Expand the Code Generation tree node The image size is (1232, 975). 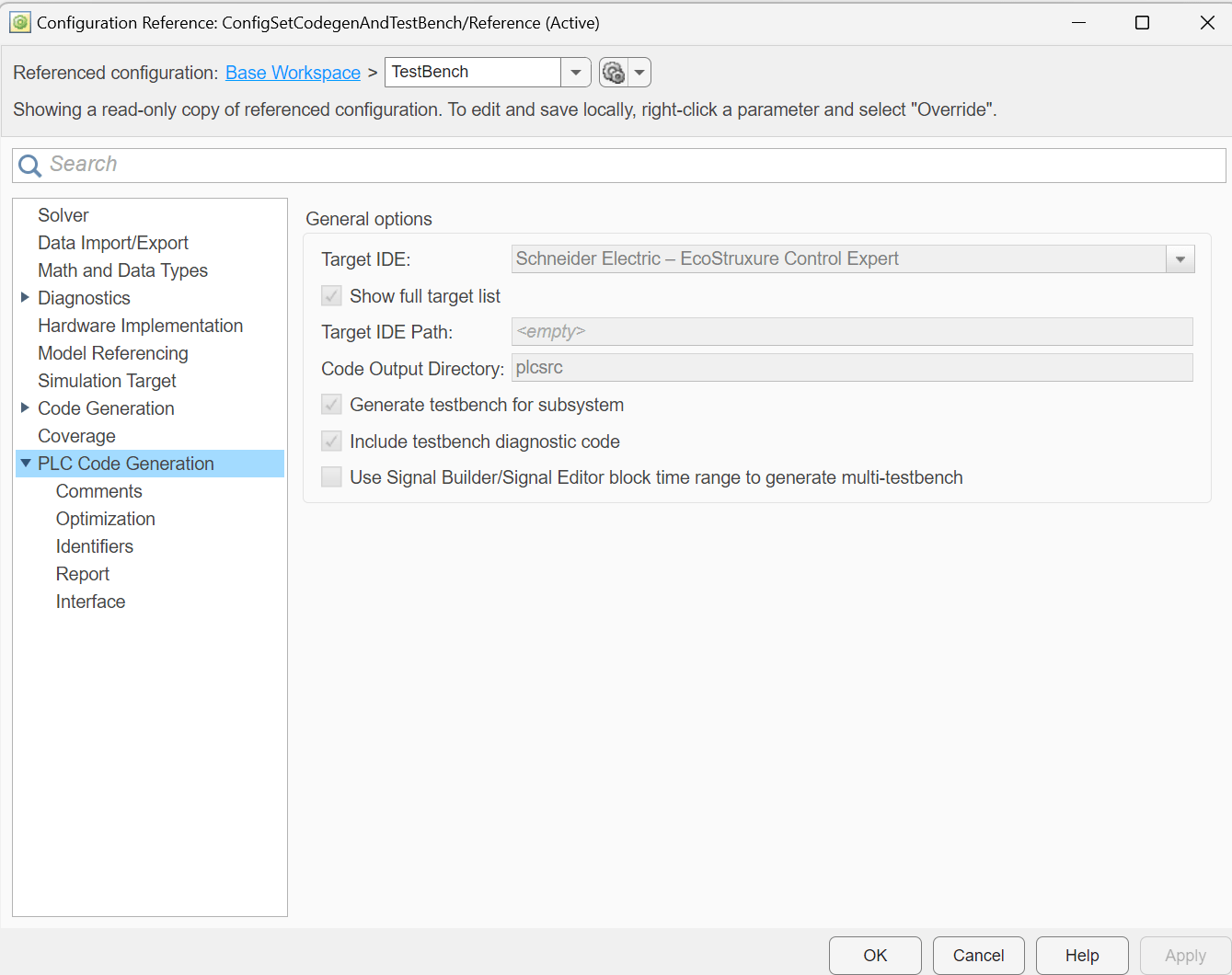pyautogui.click(x=24, y=407)
